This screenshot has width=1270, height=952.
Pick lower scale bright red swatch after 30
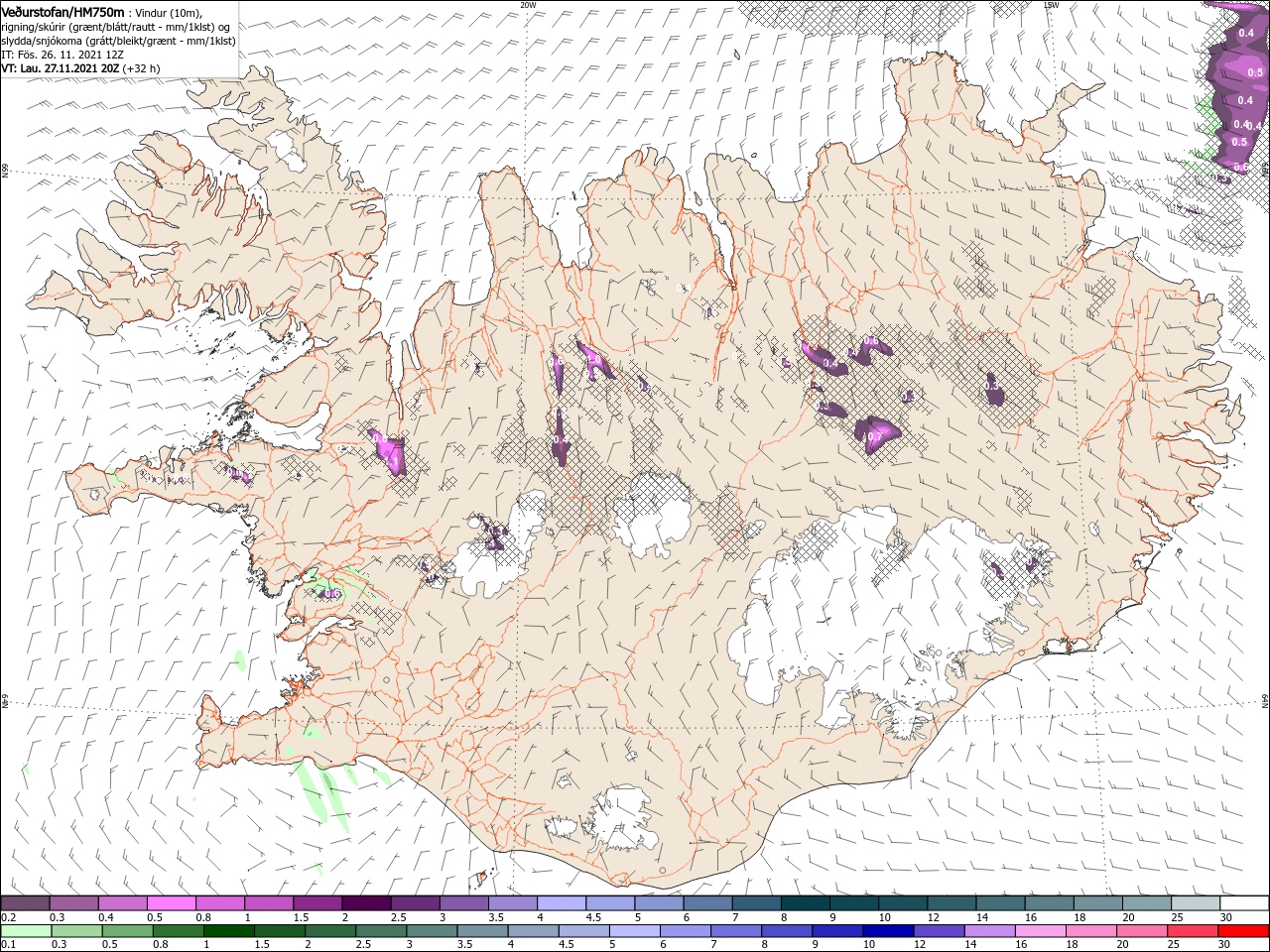(x=1242, y=930)
